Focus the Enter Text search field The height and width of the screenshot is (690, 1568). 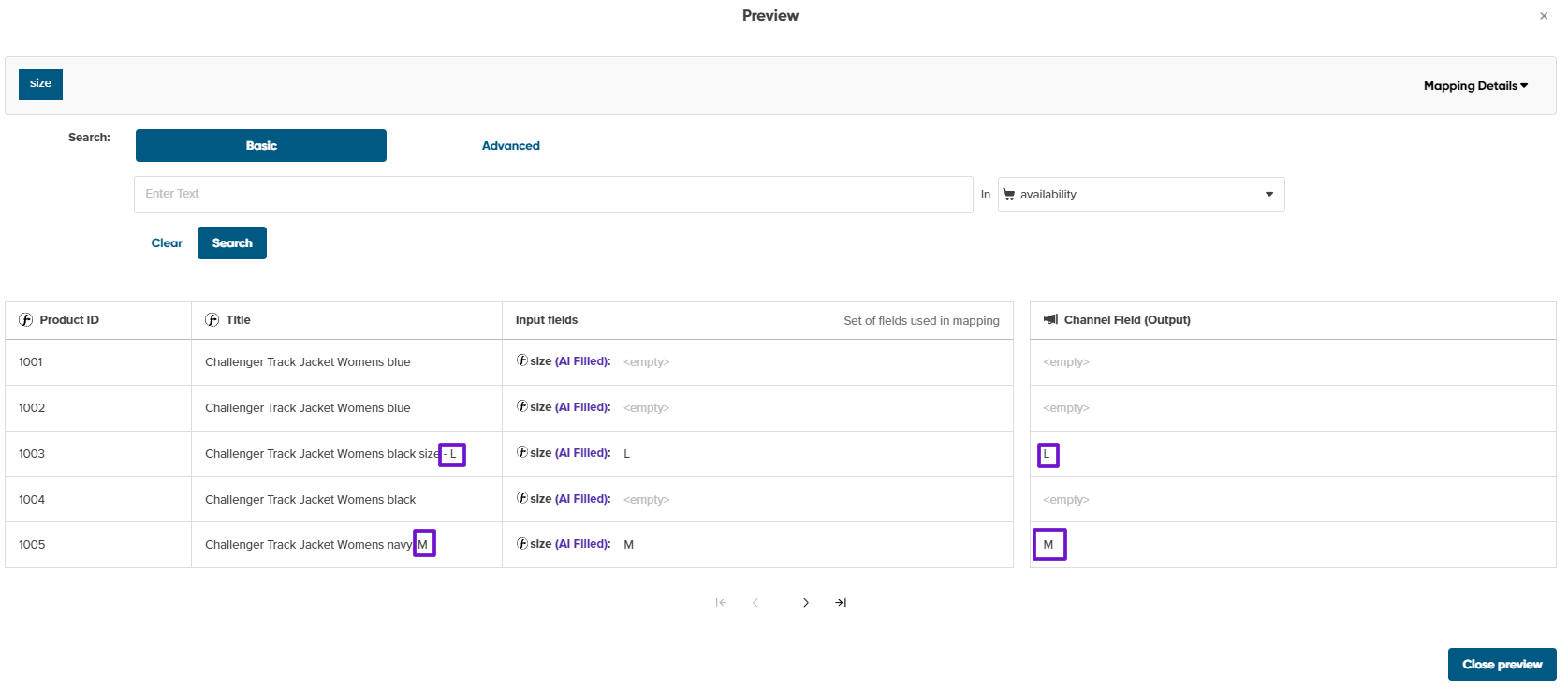click(x=553, y=194)
